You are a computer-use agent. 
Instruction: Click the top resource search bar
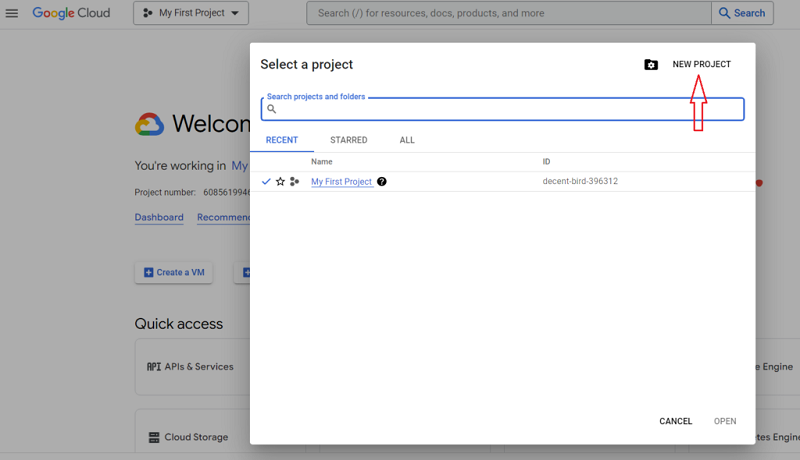coord(508,14)
